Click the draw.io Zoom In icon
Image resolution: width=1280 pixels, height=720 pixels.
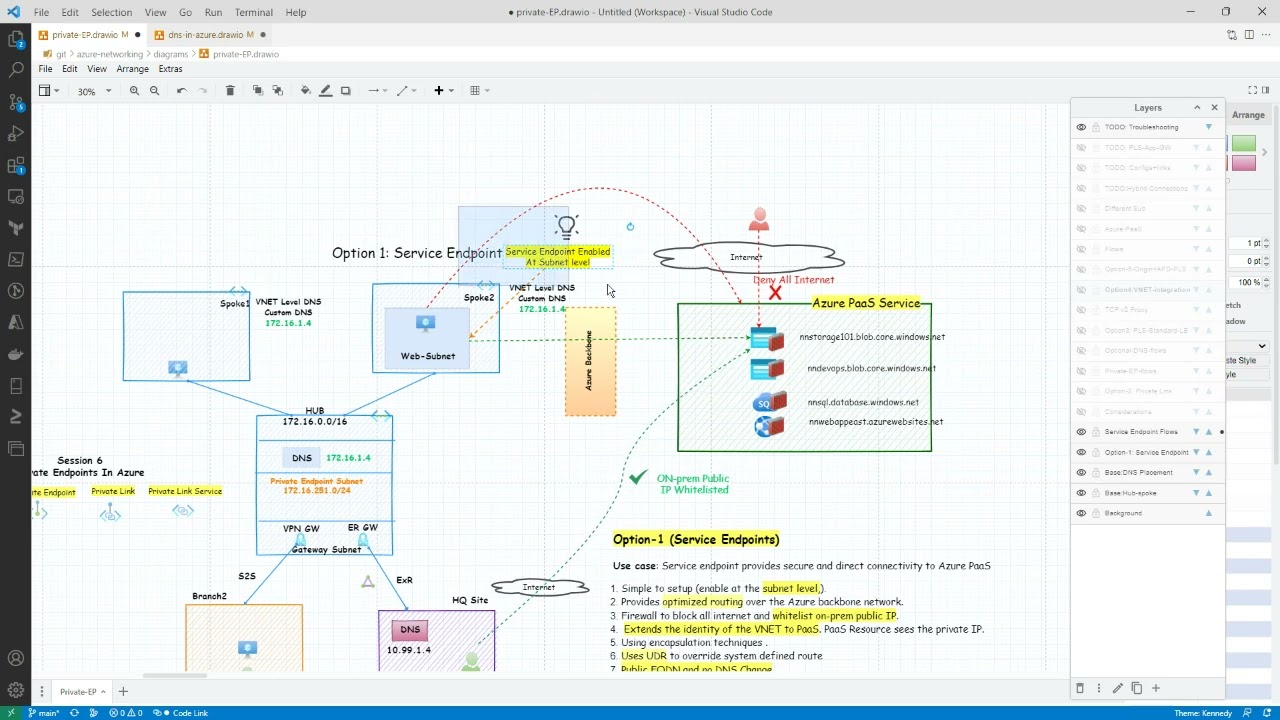134,91
